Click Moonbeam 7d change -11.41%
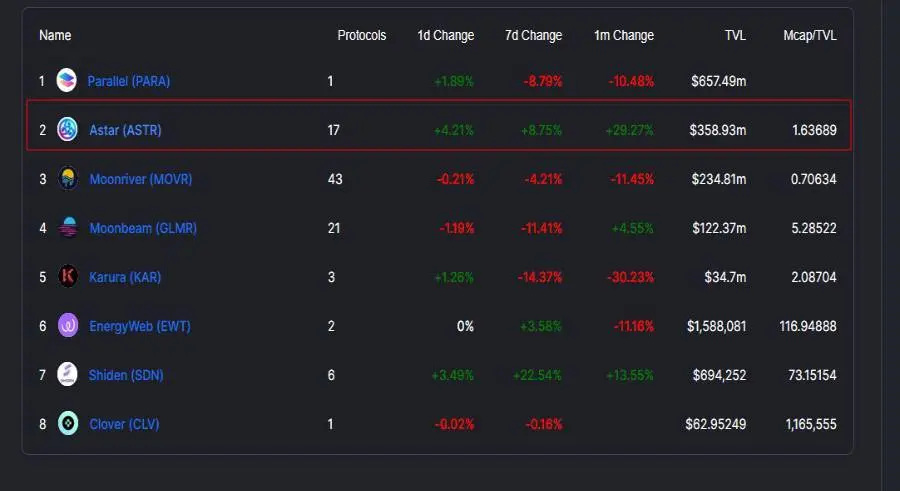Screen dimensions: 900x491 (x=541, y=228)
